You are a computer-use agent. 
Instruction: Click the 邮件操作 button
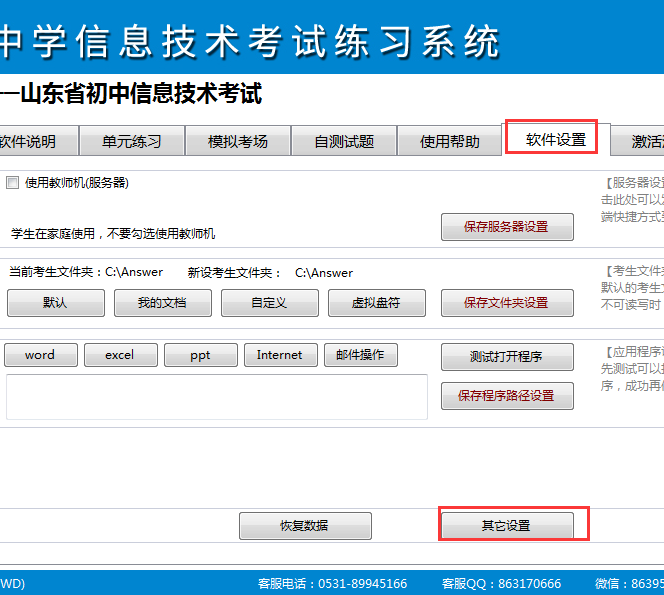[x=360, y=355]
